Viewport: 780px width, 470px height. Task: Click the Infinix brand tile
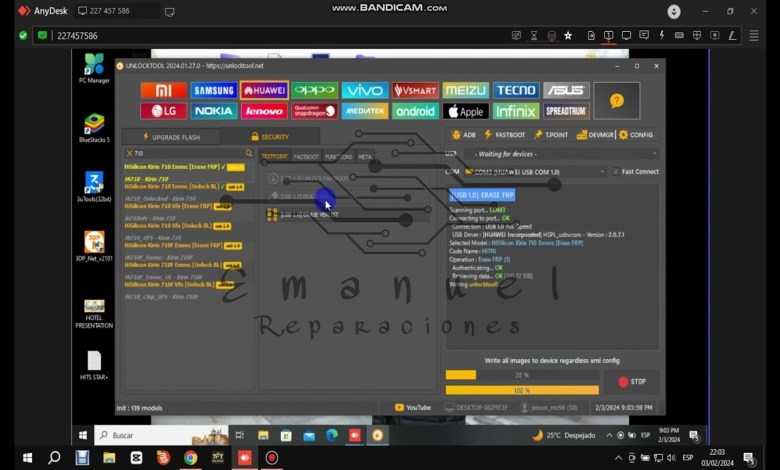click(516, 111)
